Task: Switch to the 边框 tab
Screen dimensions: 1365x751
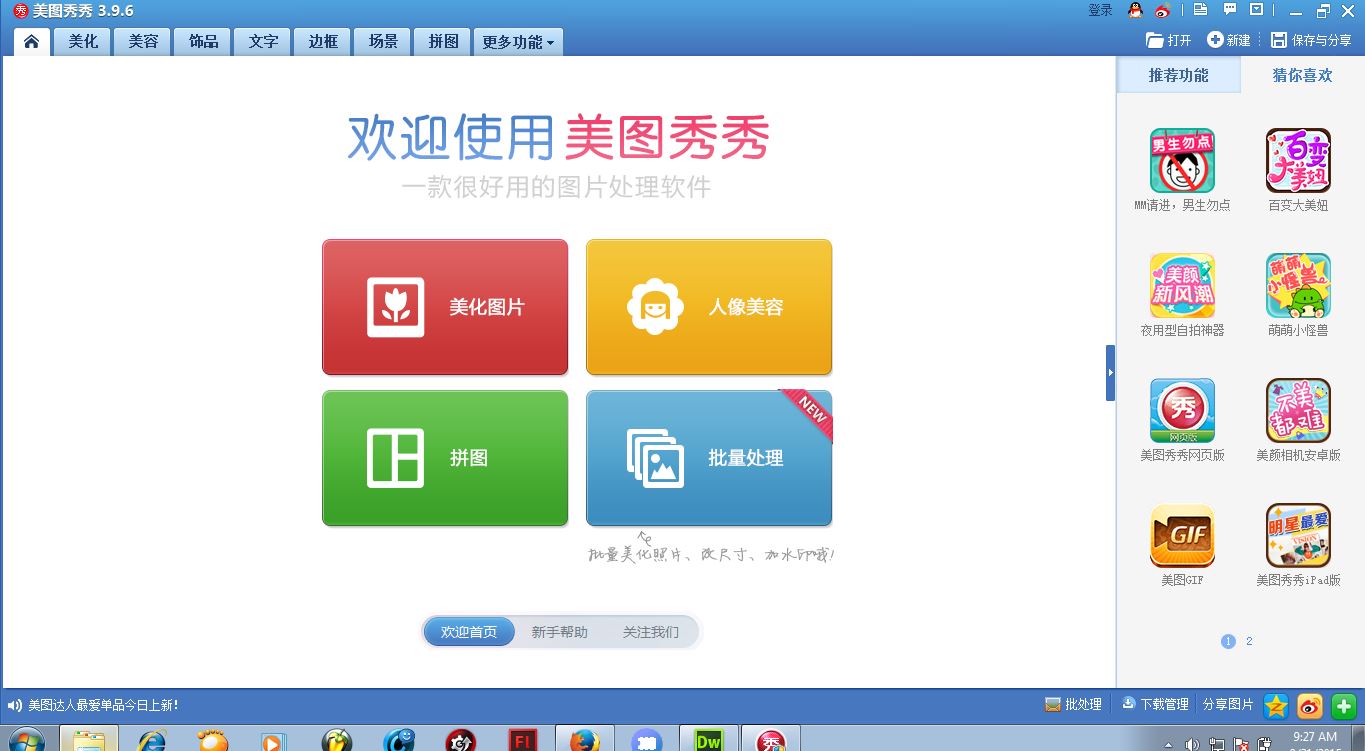Action: 322,41
